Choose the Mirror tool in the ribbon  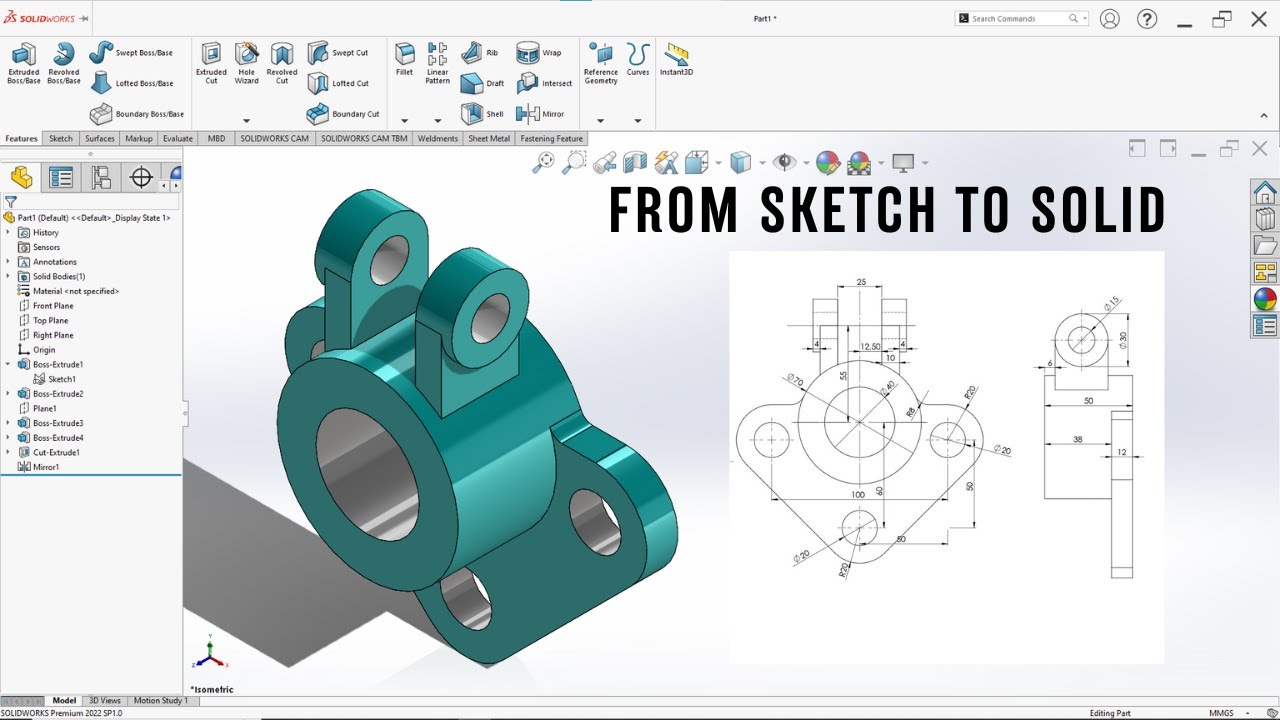point(541,114)
